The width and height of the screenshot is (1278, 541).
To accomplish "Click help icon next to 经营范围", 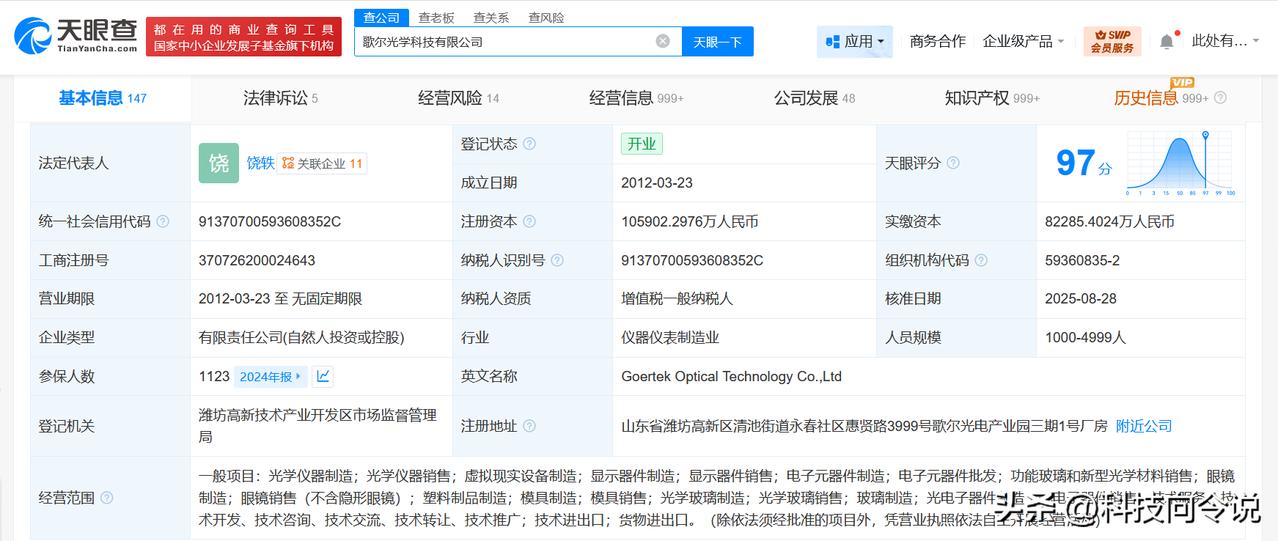I will pyautogui.click(x=107, y=498).
